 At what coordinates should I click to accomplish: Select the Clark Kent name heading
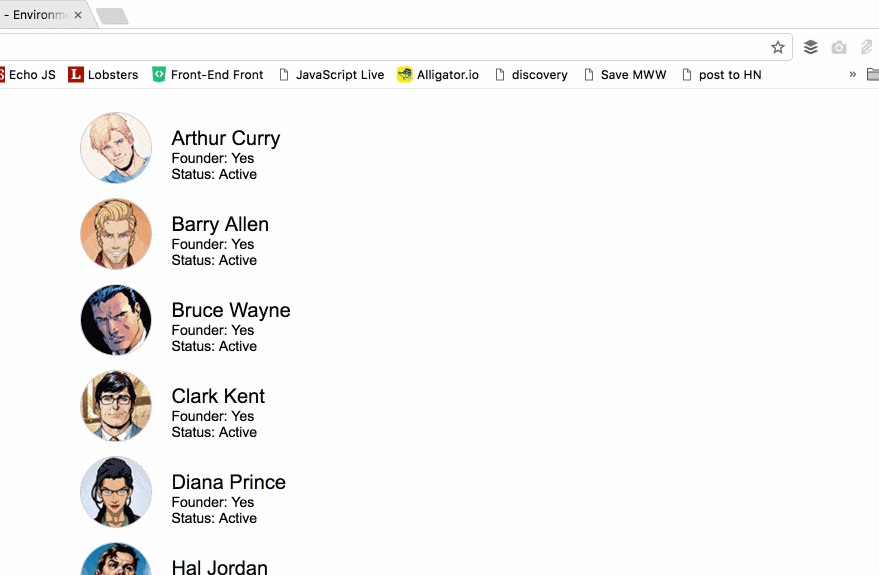click(x=218, y=396)
